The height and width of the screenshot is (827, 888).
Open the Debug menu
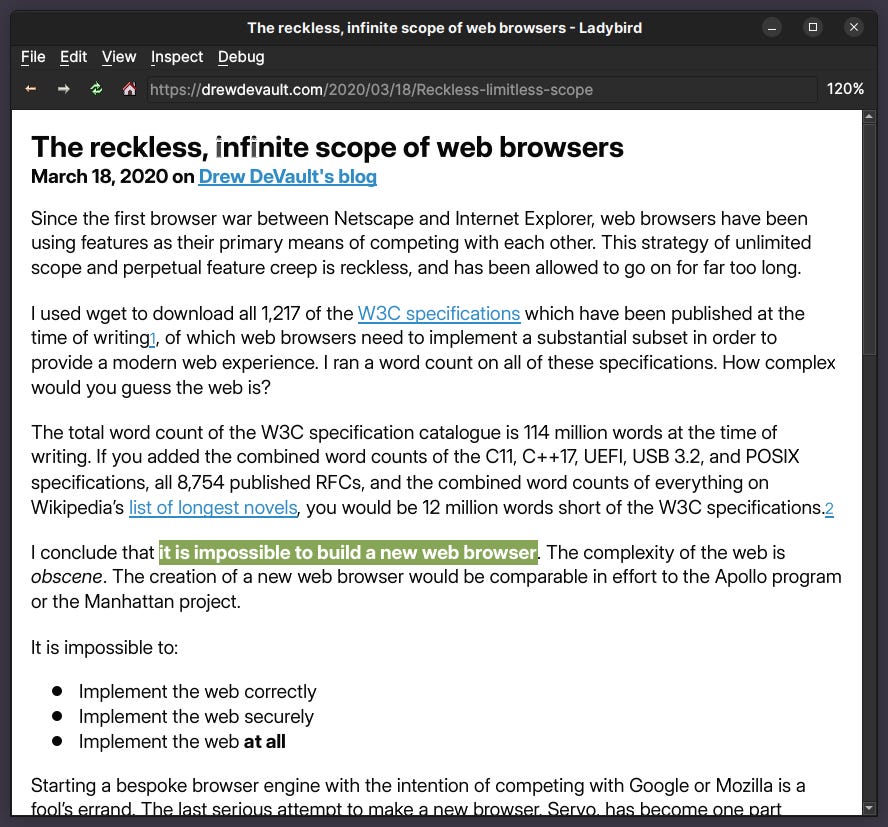click(240, 57)
